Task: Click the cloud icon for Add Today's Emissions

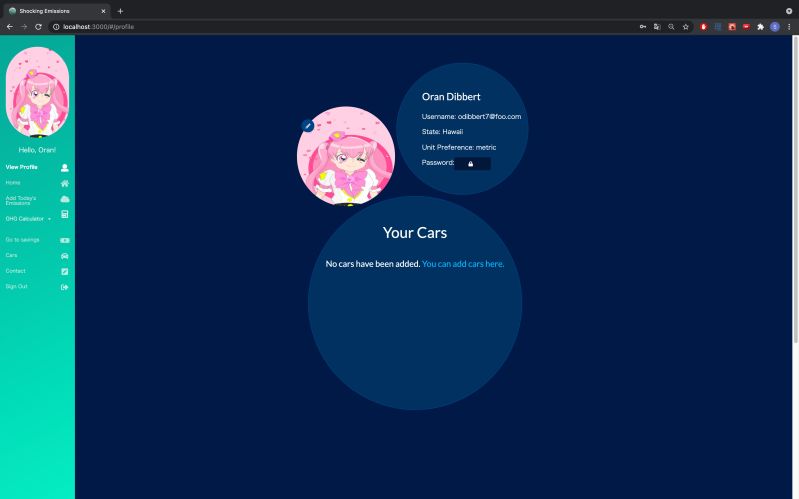Action: (x=65, y=199)
